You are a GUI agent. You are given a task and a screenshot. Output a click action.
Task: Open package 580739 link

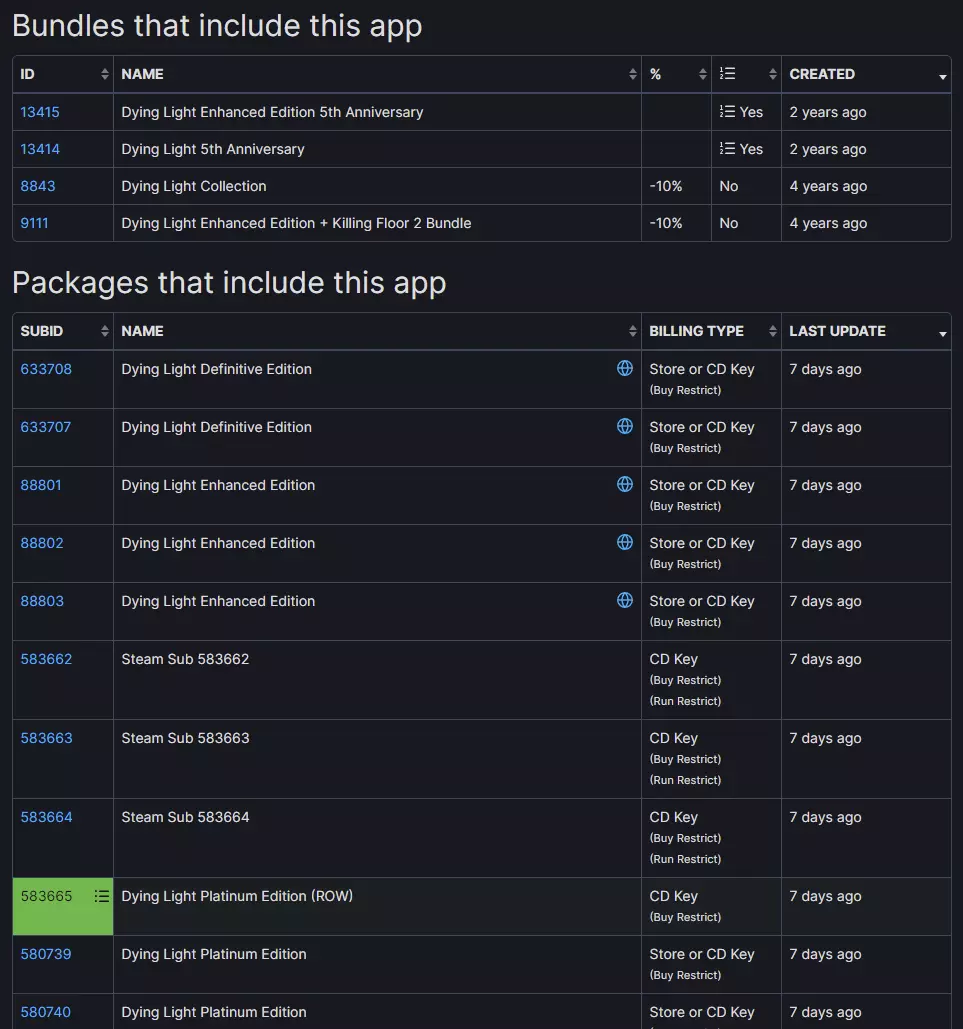click(x=45, y=954)
